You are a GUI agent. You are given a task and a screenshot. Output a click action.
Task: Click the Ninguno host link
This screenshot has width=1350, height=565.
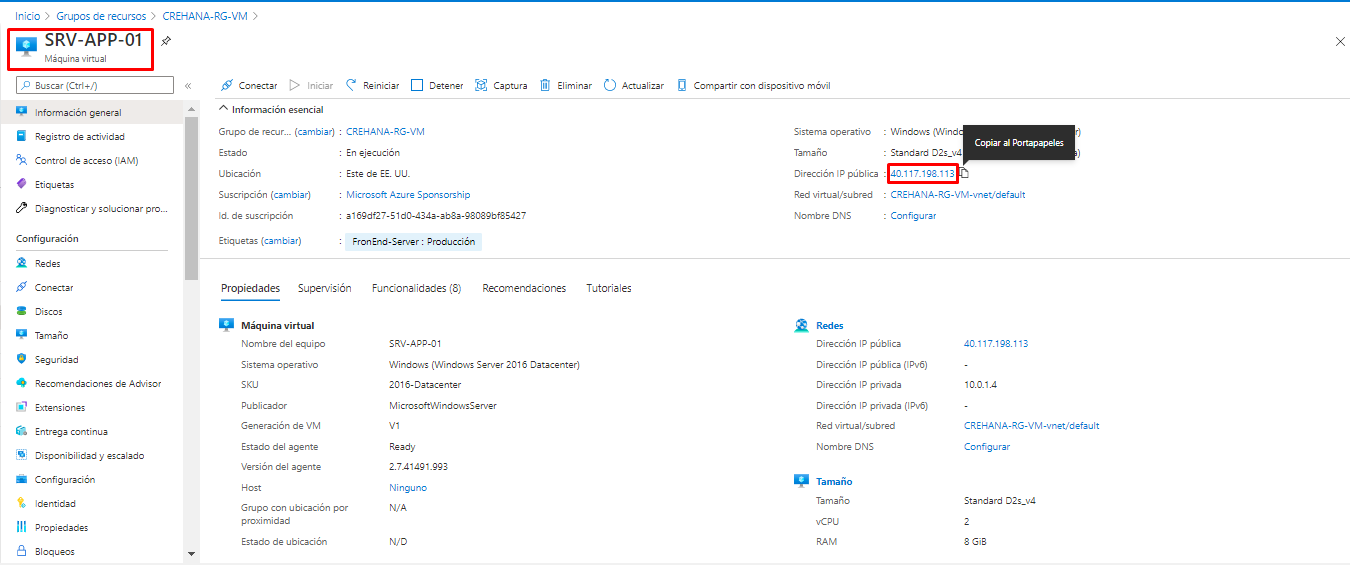click(408, 488)
